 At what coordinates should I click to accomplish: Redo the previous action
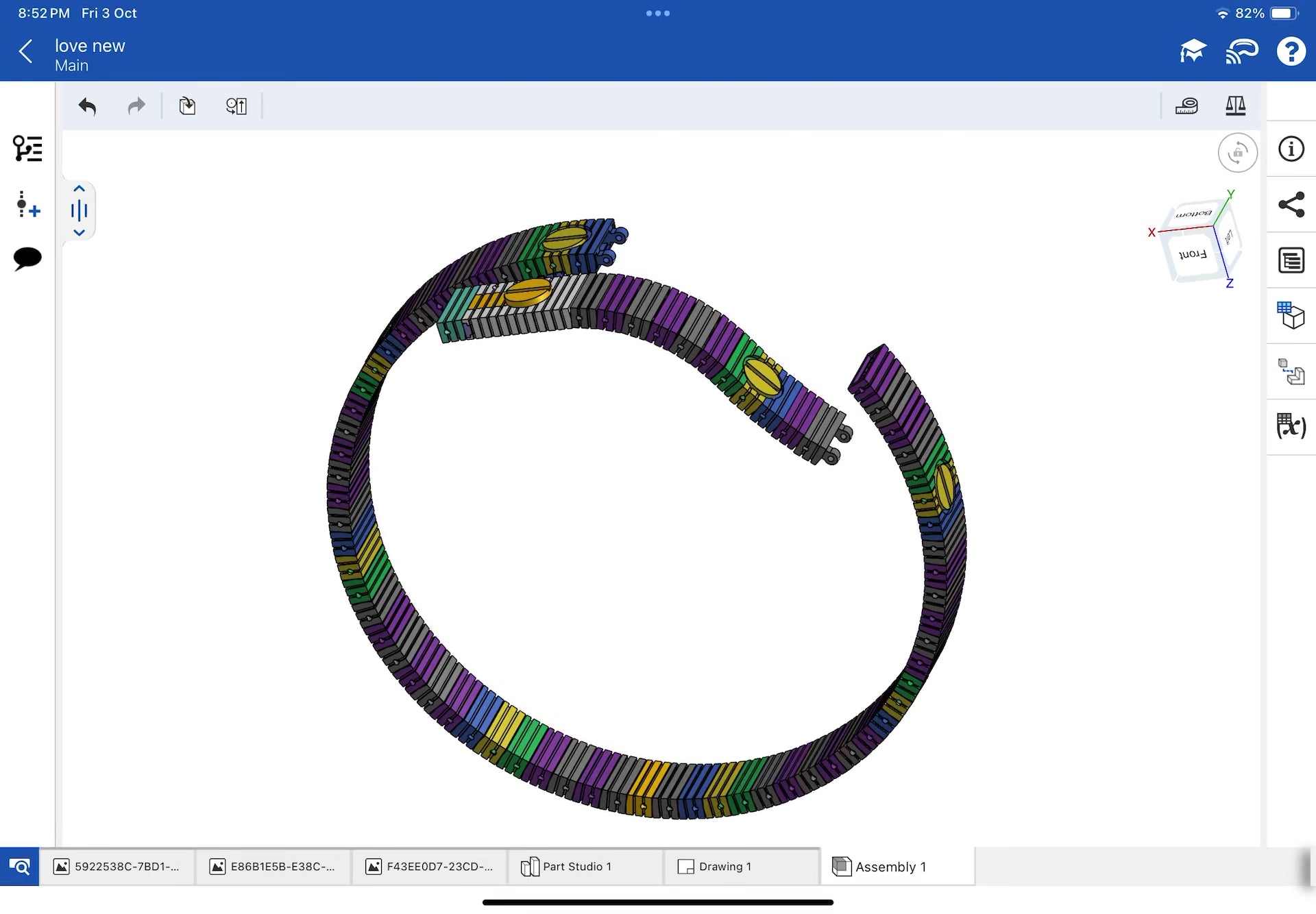click(x=136, y=106)
